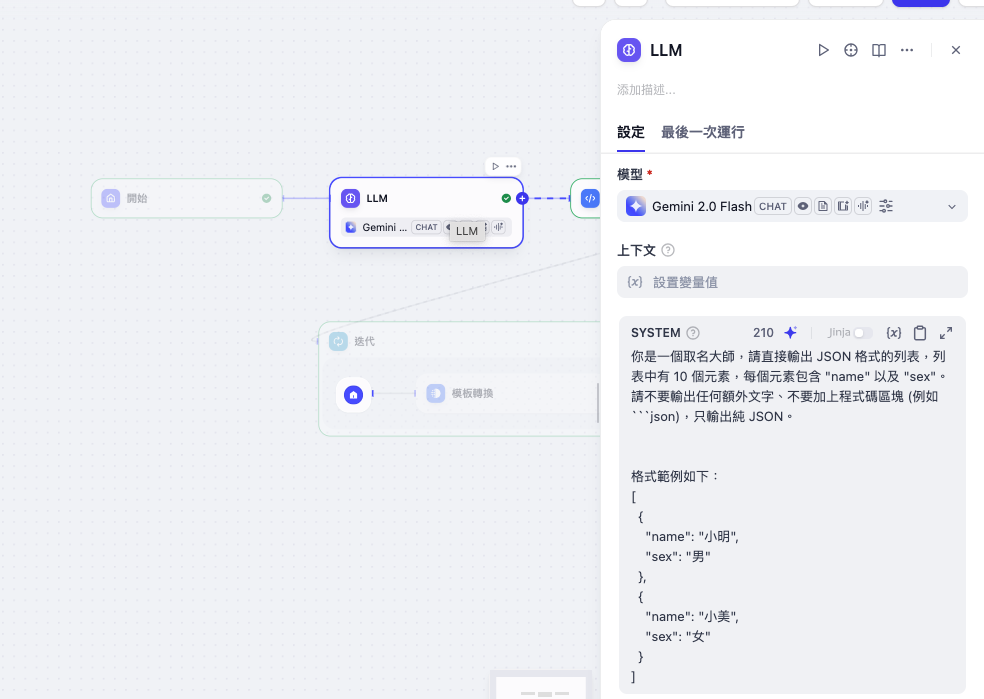Open the panel's three-dot more menu
Viewport: 984px width, 699px height.
[x=907, y=50]
